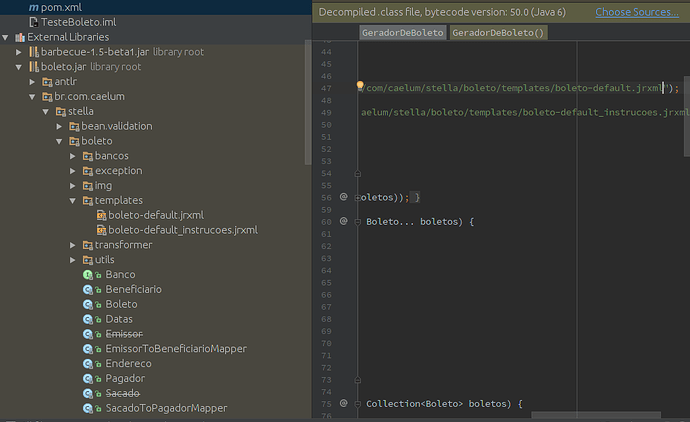Fold the method starting at line 60

[x=358, y=222]
